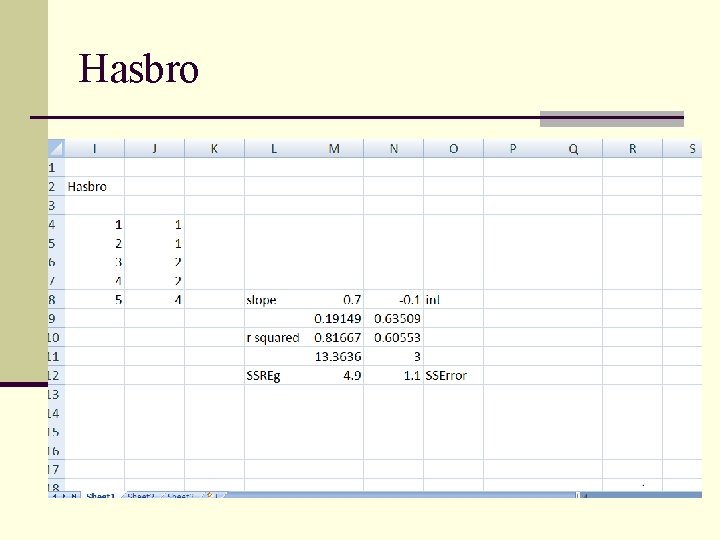The image size is (720, 540).
Task: Select column P header
Action: [513, 148]
